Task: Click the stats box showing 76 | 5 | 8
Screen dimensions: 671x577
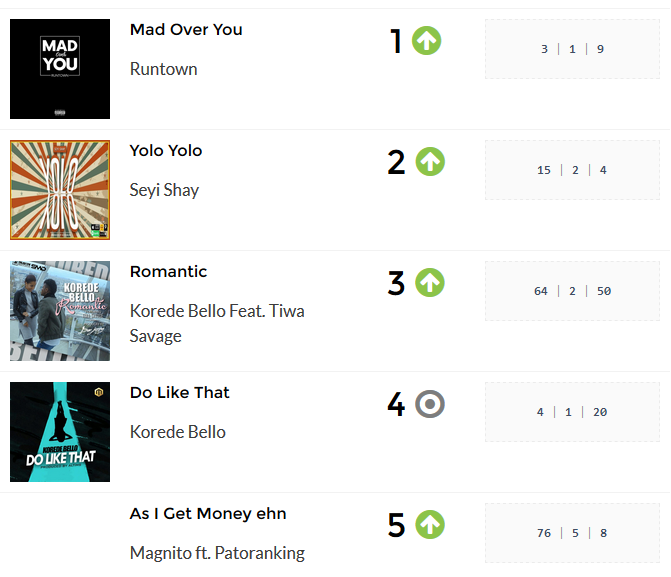Action: [572, 533]
